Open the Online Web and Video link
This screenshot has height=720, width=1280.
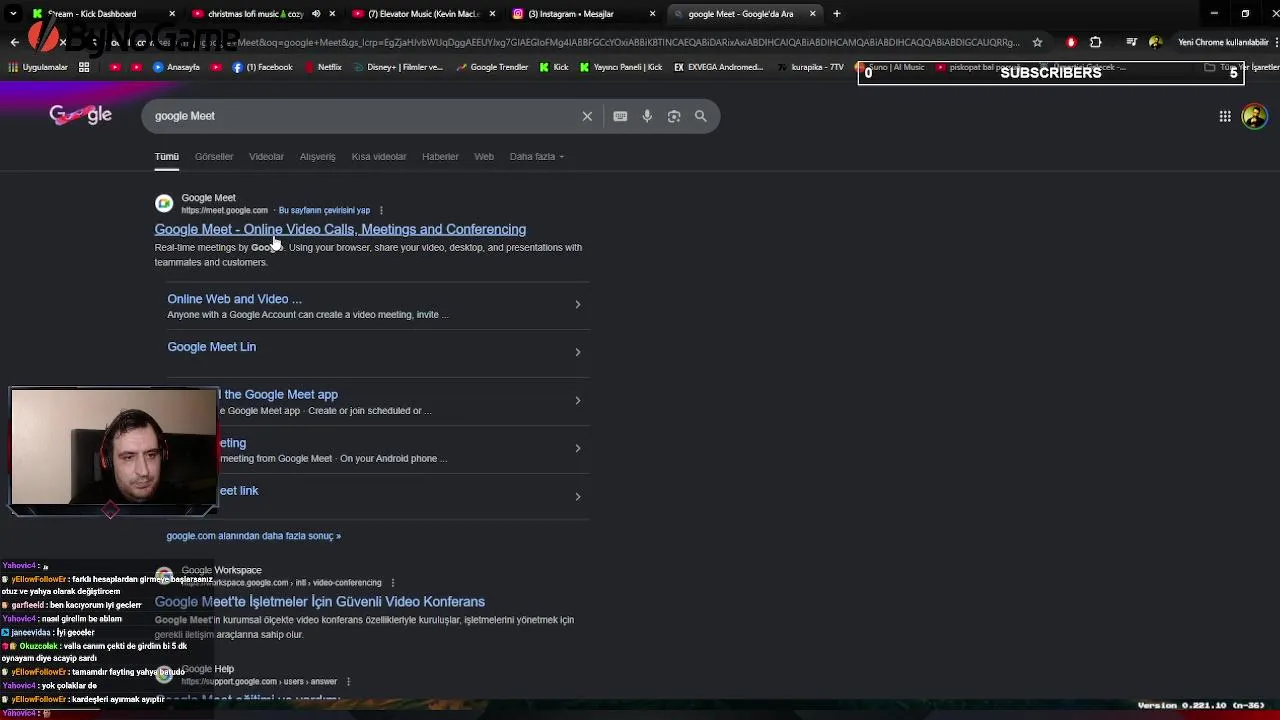point(234,299)
